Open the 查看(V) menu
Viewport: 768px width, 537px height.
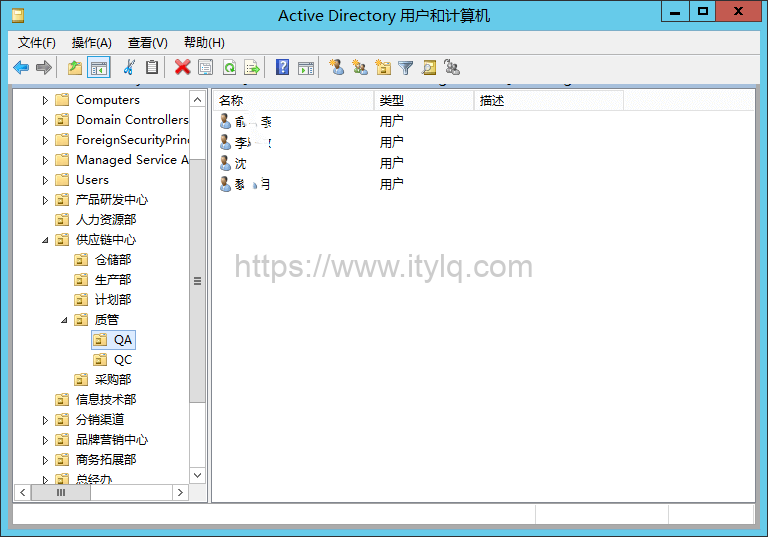coord(147,42)
